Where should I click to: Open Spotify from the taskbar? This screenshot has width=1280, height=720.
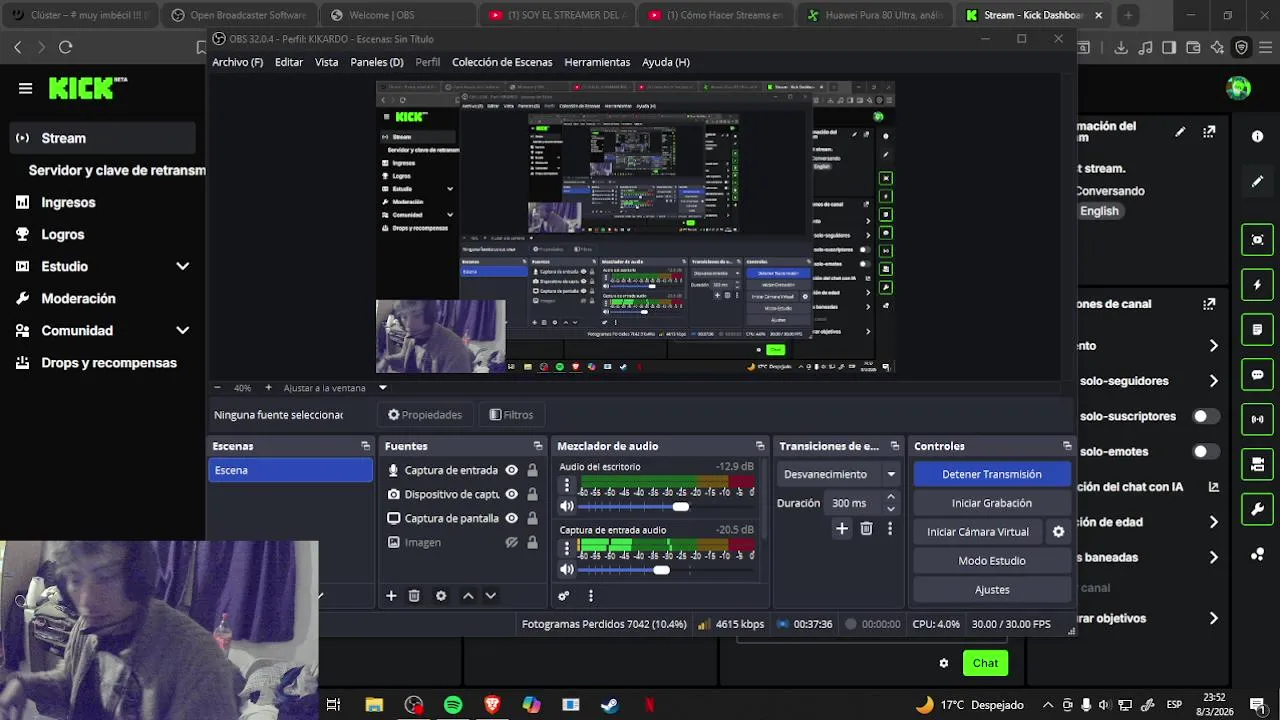[x=453, y=705]
